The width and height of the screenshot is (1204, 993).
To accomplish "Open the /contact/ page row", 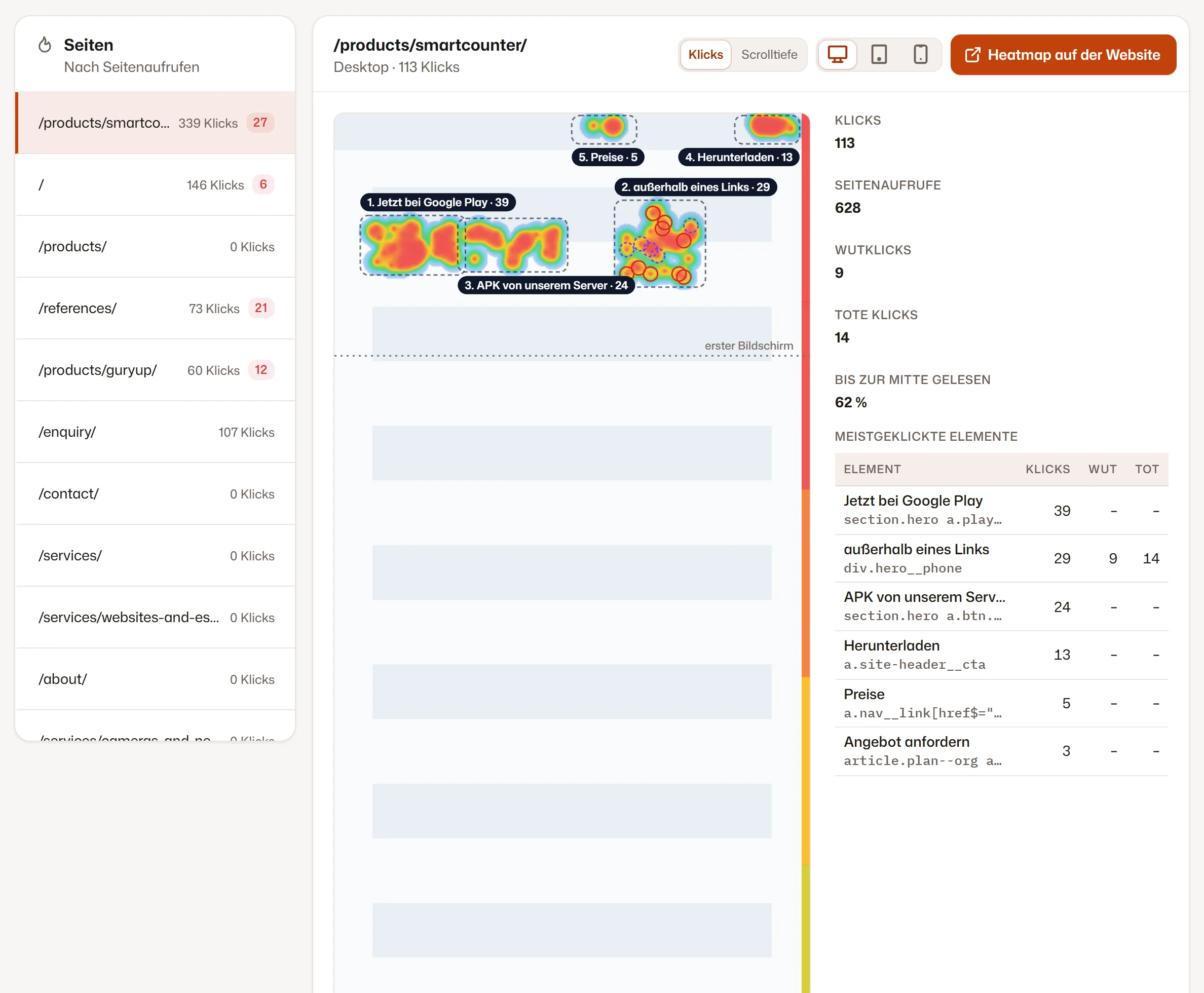I will [x=156, y=493].
